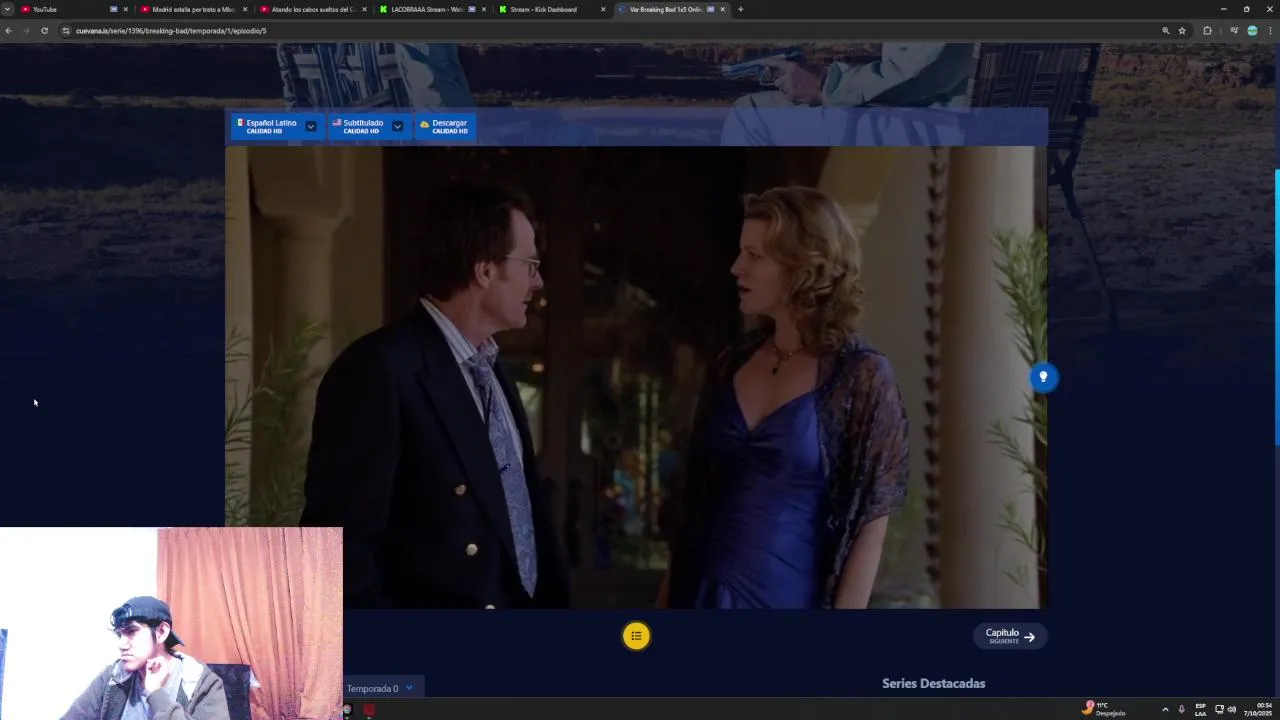
Task: Click the page vertical scrollbar thumb
Action: point(1277,307)
